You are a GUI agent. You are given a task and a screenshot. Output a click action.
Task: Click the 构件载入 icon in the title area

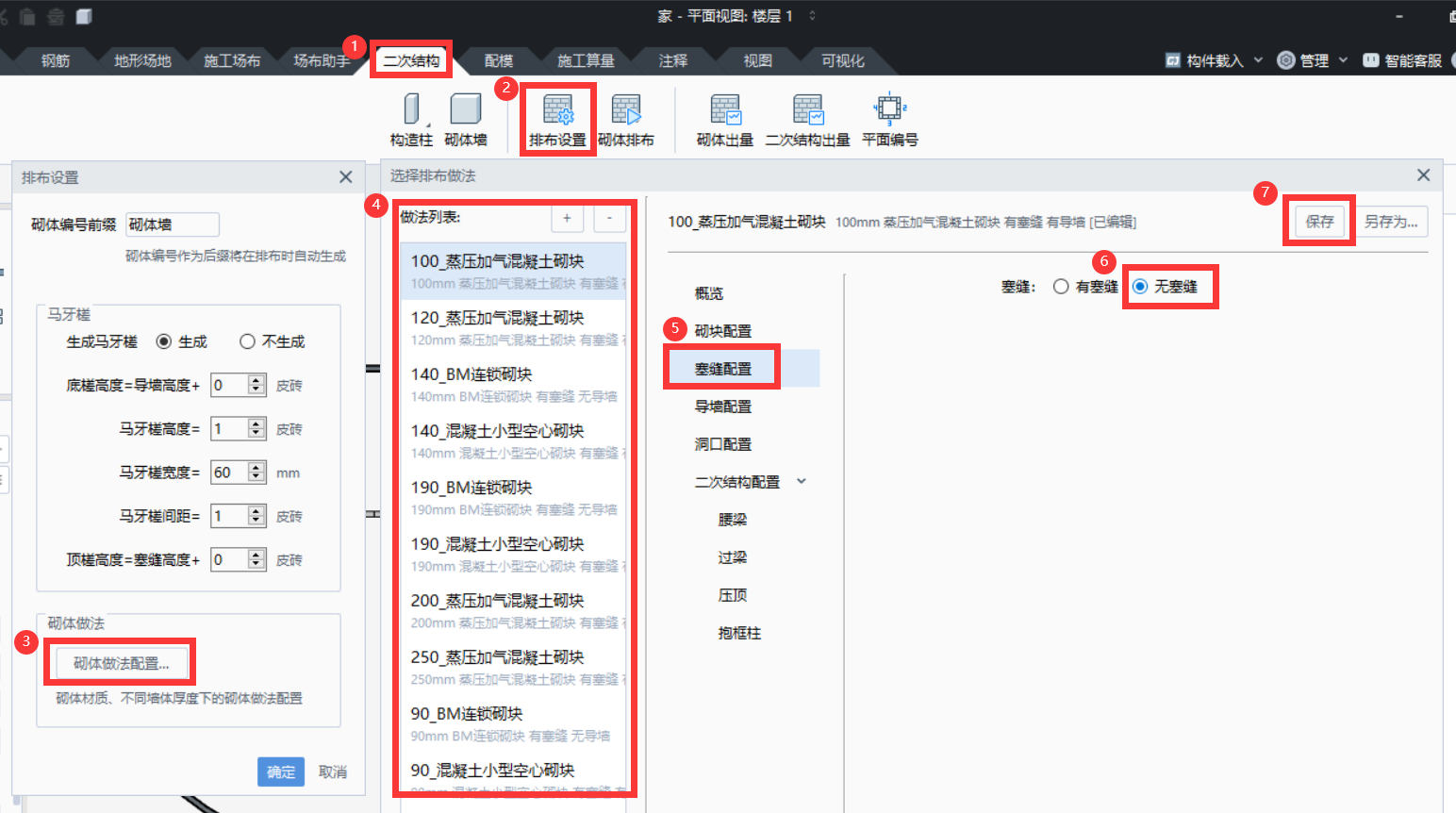(1173, 60)
